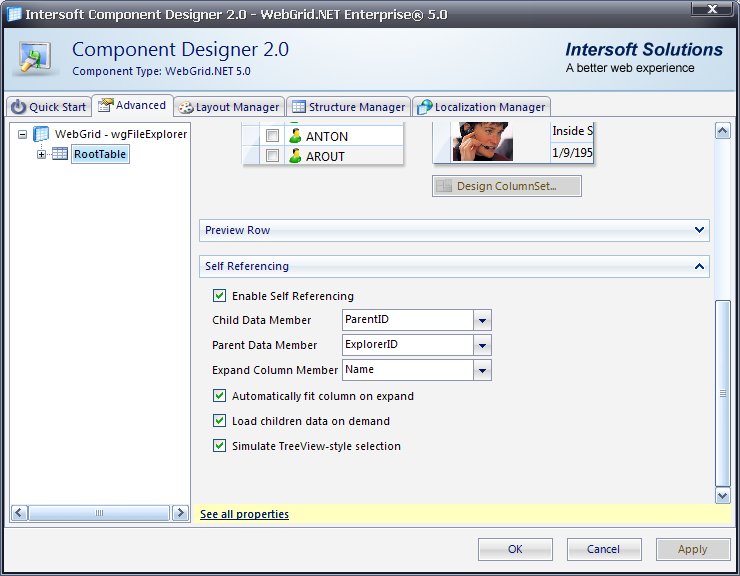Click the Design ColumnSet button icon
The height and width of the screenshot is (576, 740).
click(x=444, y=186)
